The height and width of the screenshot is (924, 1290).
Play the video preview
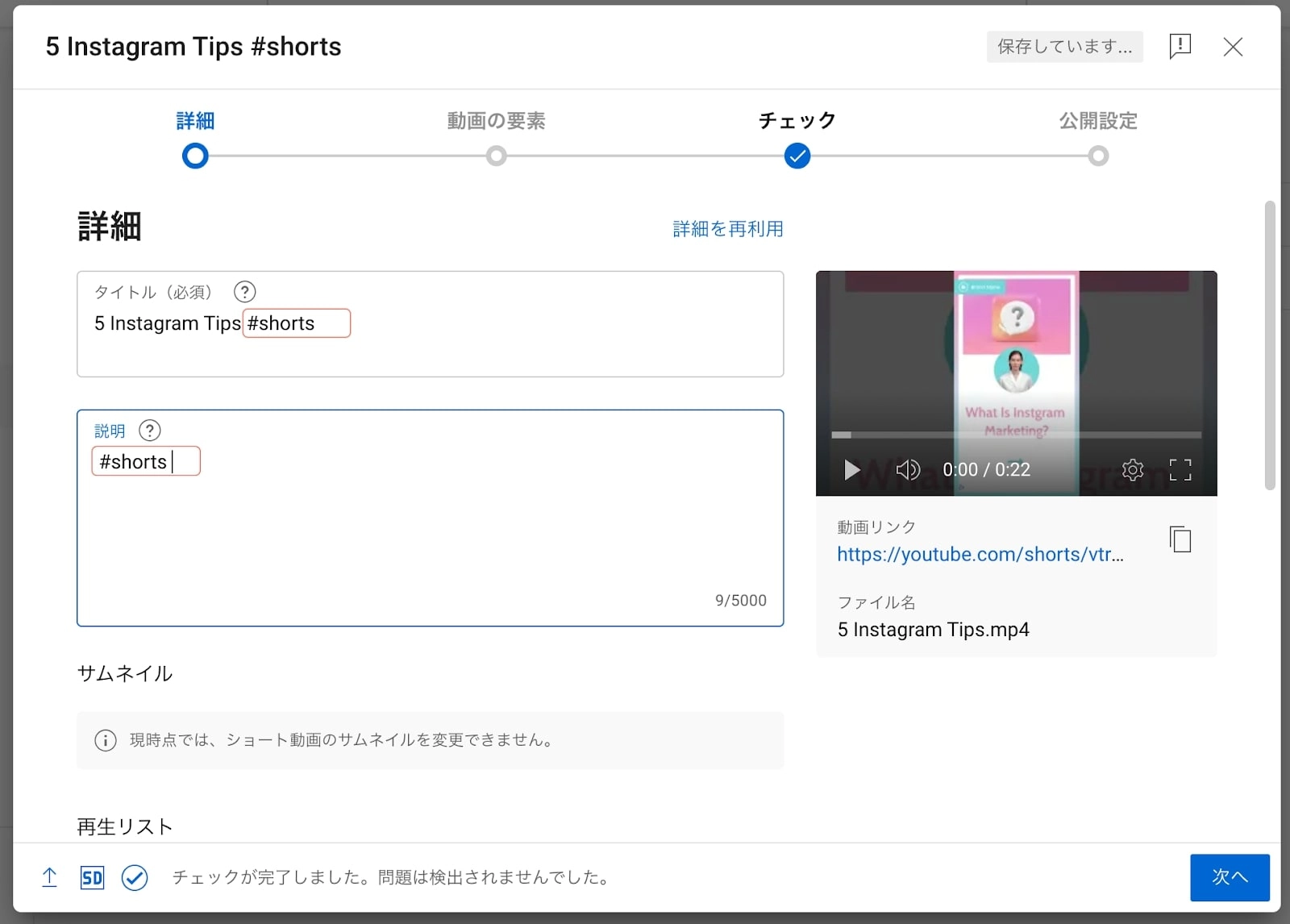coord(851,469)
